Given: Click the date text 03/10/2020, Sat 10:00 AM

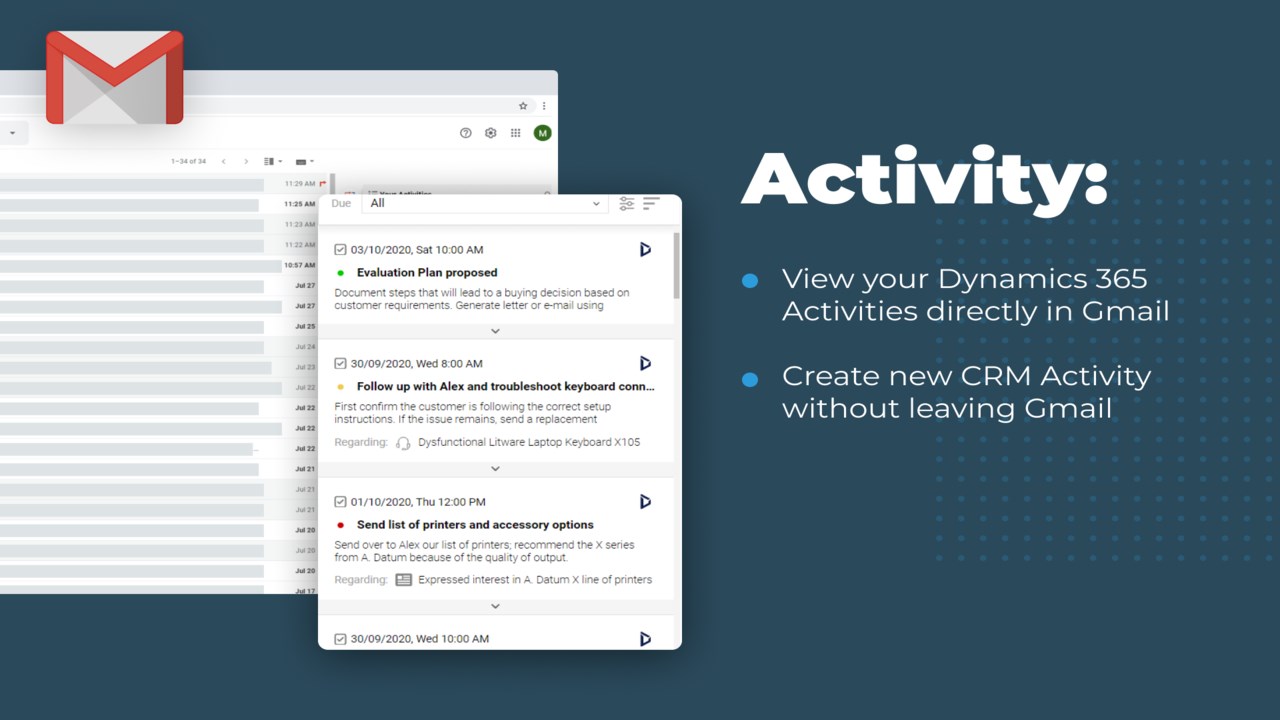Looking at the screenshot, I should coord(417,249).
